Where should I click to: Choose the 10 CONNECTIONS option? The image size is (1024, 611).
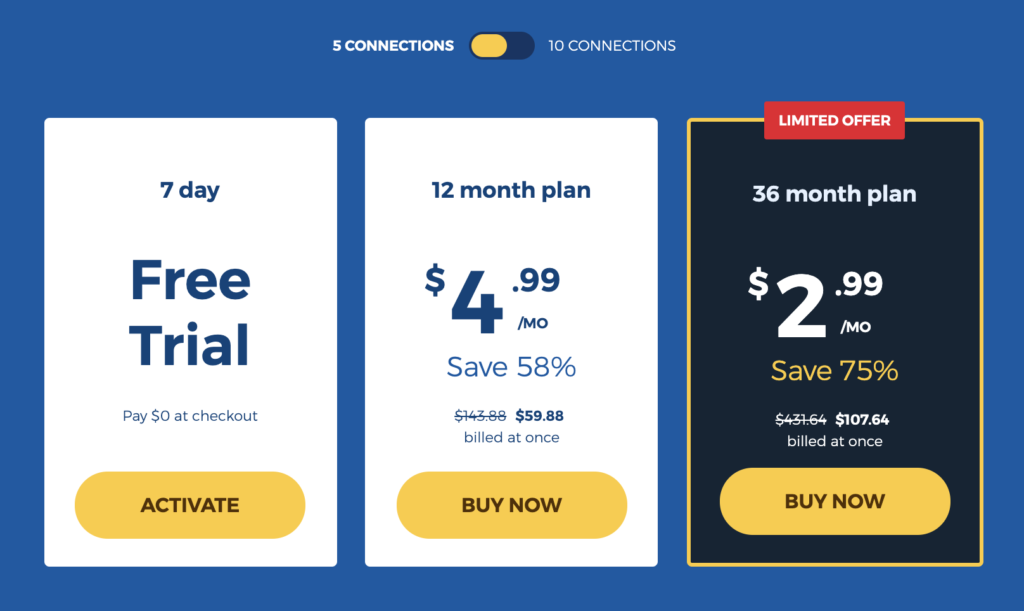coord(612,46)
